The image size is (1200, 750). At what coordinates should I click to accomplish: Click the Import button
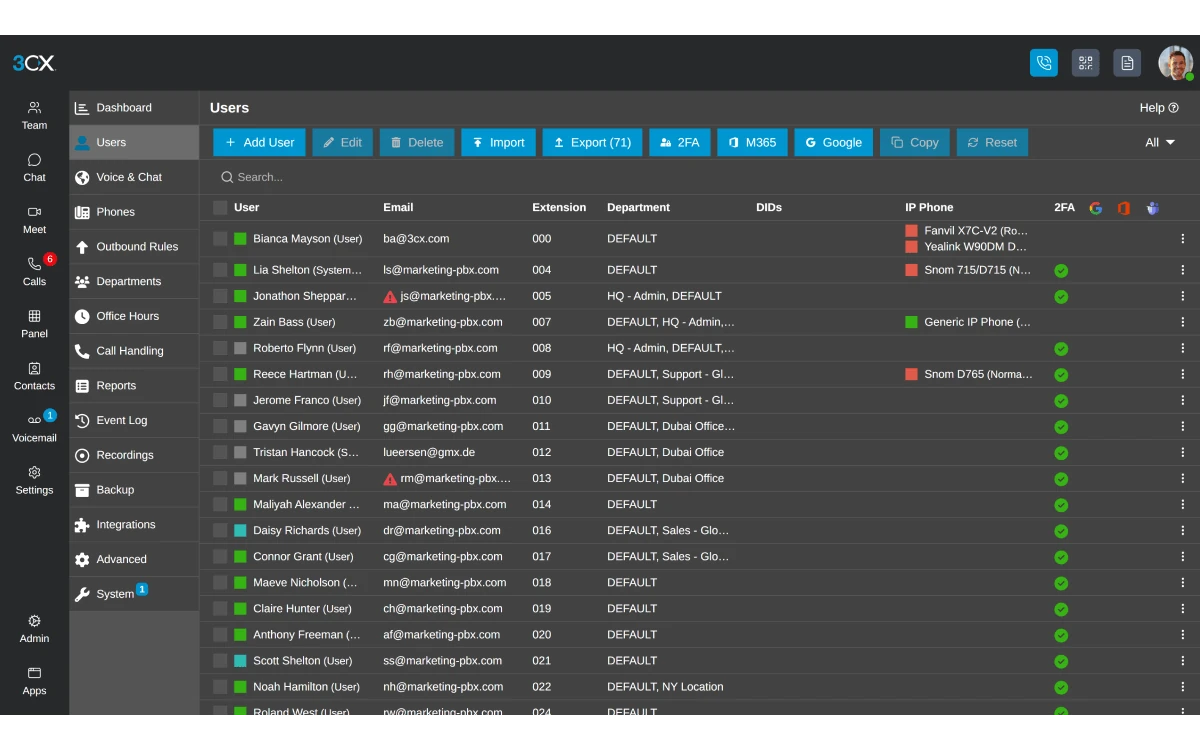click(x=498, y=142)
